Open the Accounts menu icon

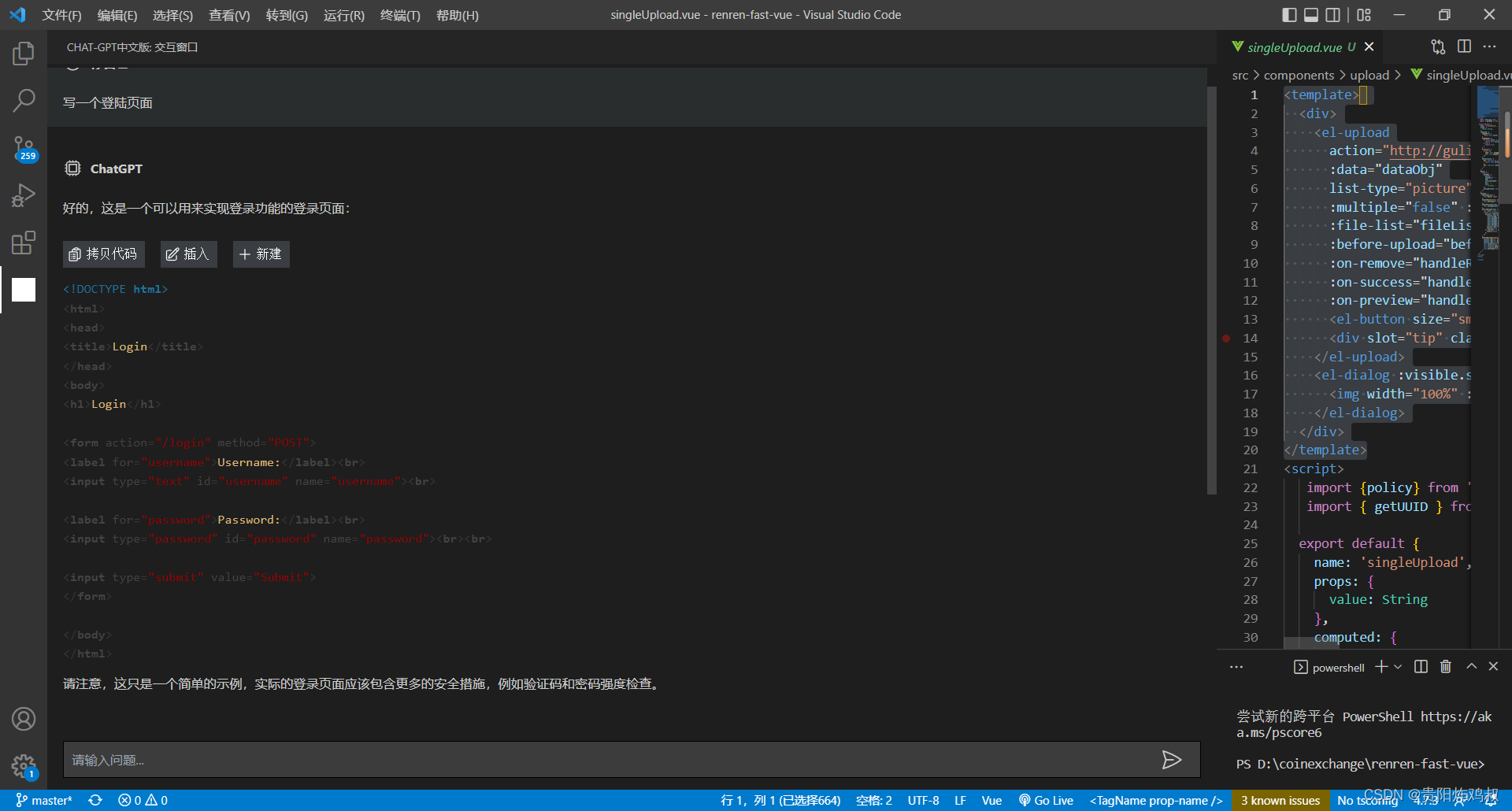click(24, 719)
